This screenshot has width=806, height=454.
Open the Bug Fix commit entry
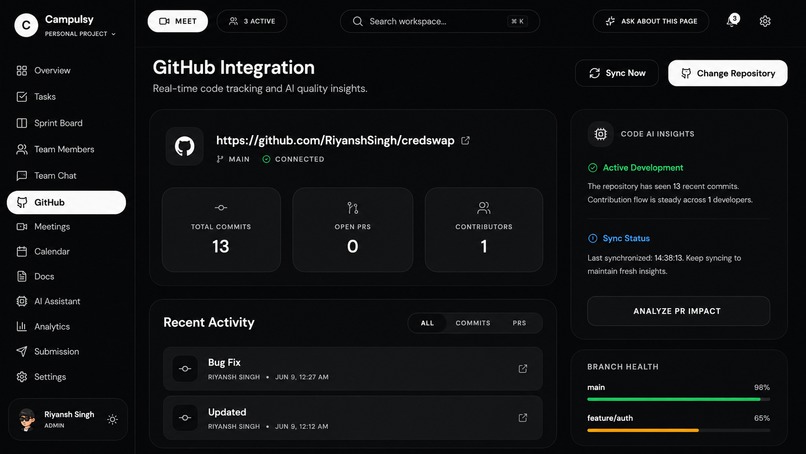353,369
